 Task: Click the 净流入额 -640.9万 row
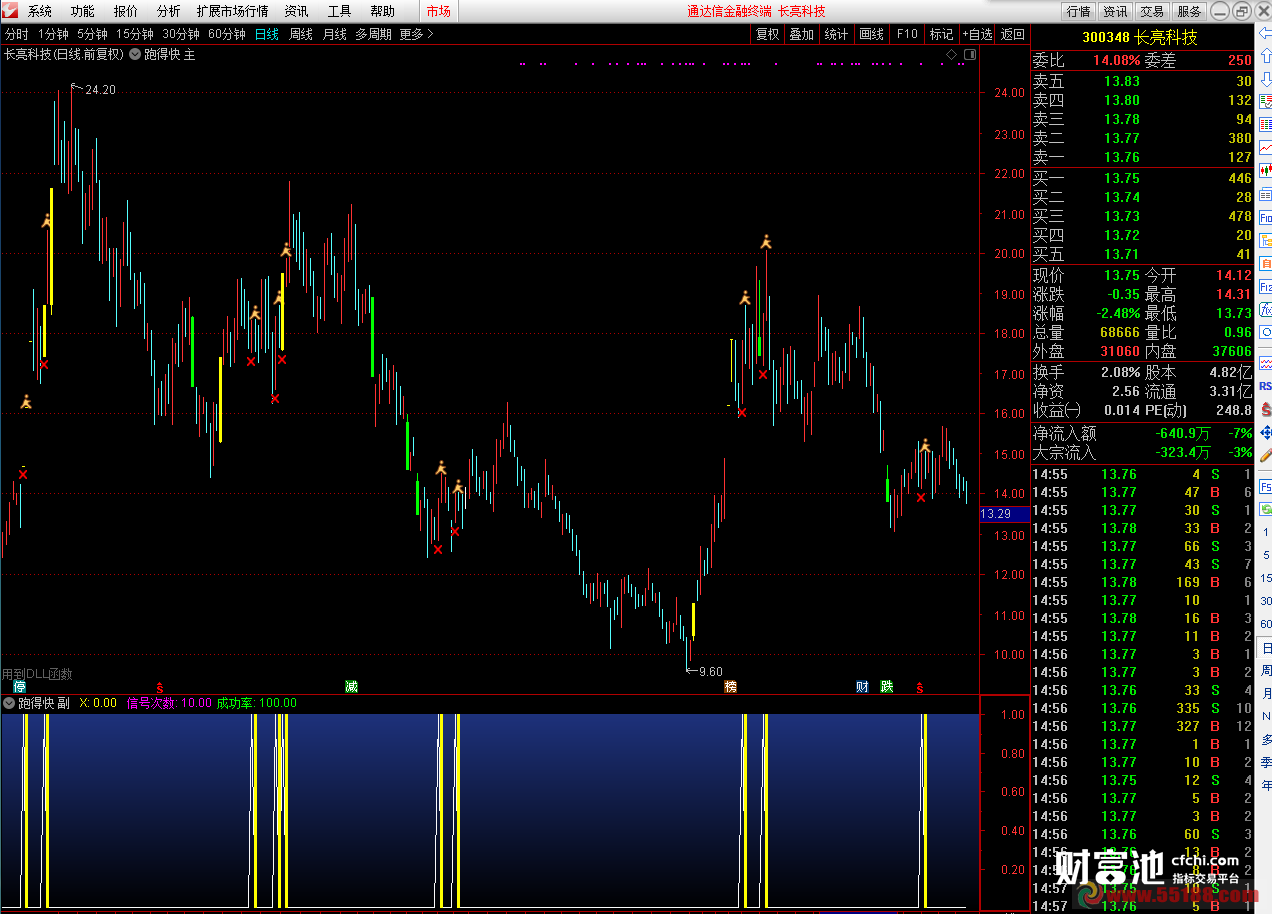click(1142, 433)
